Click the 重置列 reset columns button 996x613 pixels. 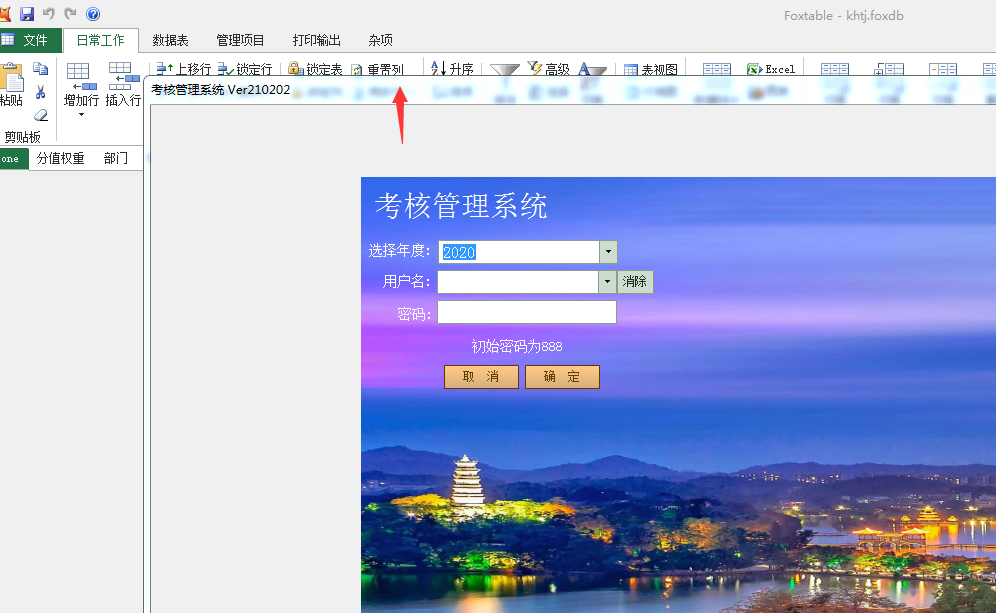[x=378, y=70]
